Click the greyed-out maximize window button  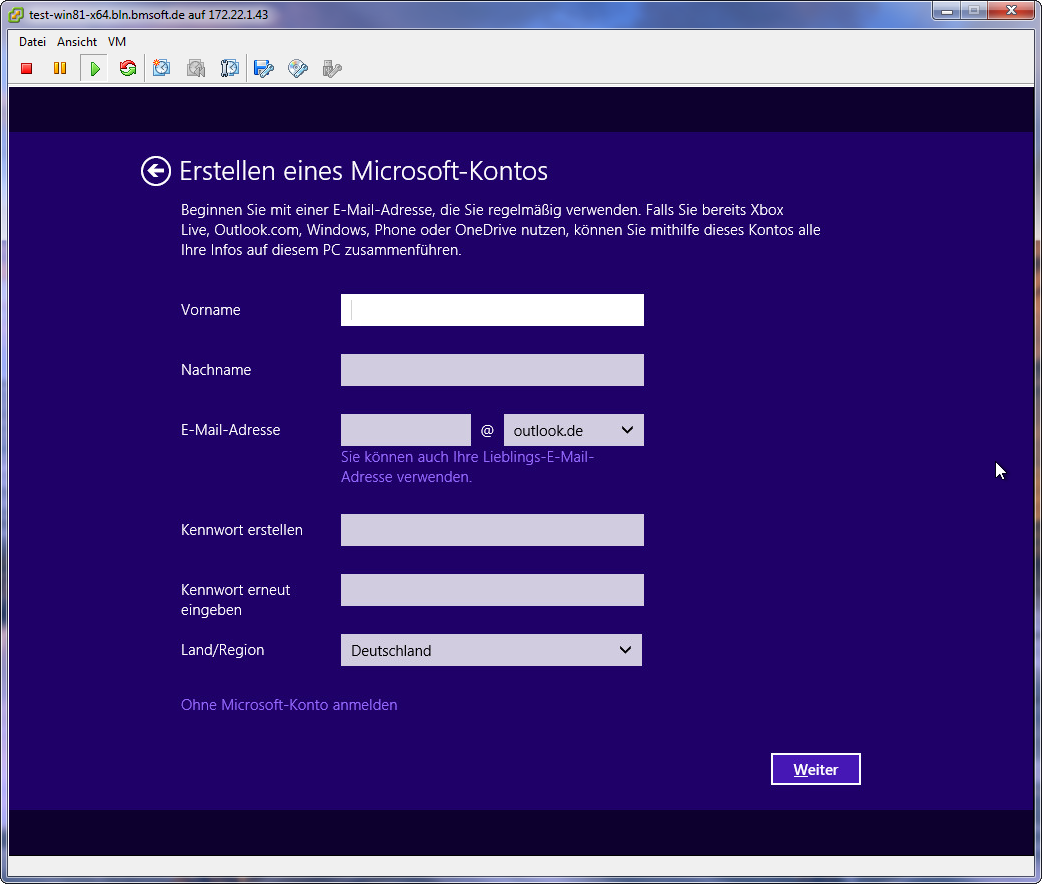pyautogui.click(x=974, y=11)
